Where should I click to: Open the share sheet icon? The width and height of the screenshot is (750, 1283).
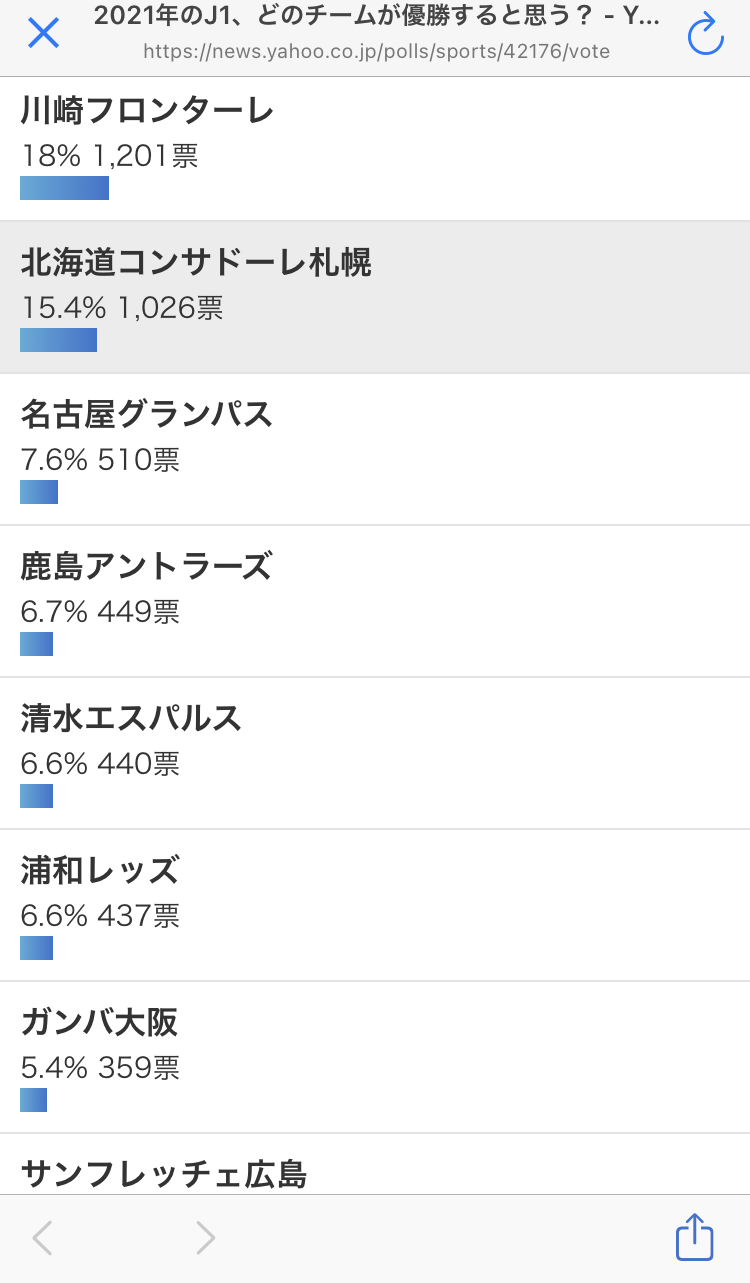pos(695,1238)
